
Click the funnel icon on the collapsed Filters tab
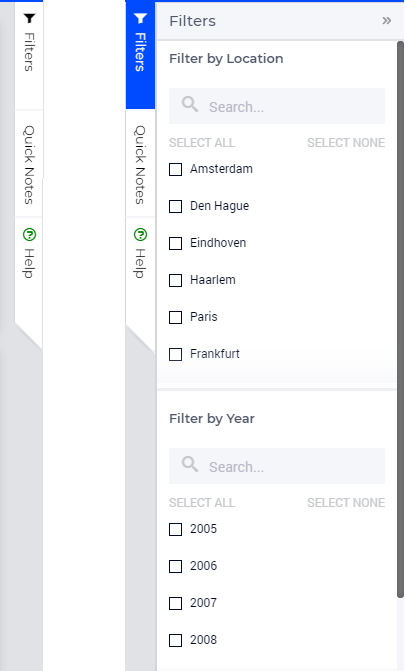tap(29, 18)
